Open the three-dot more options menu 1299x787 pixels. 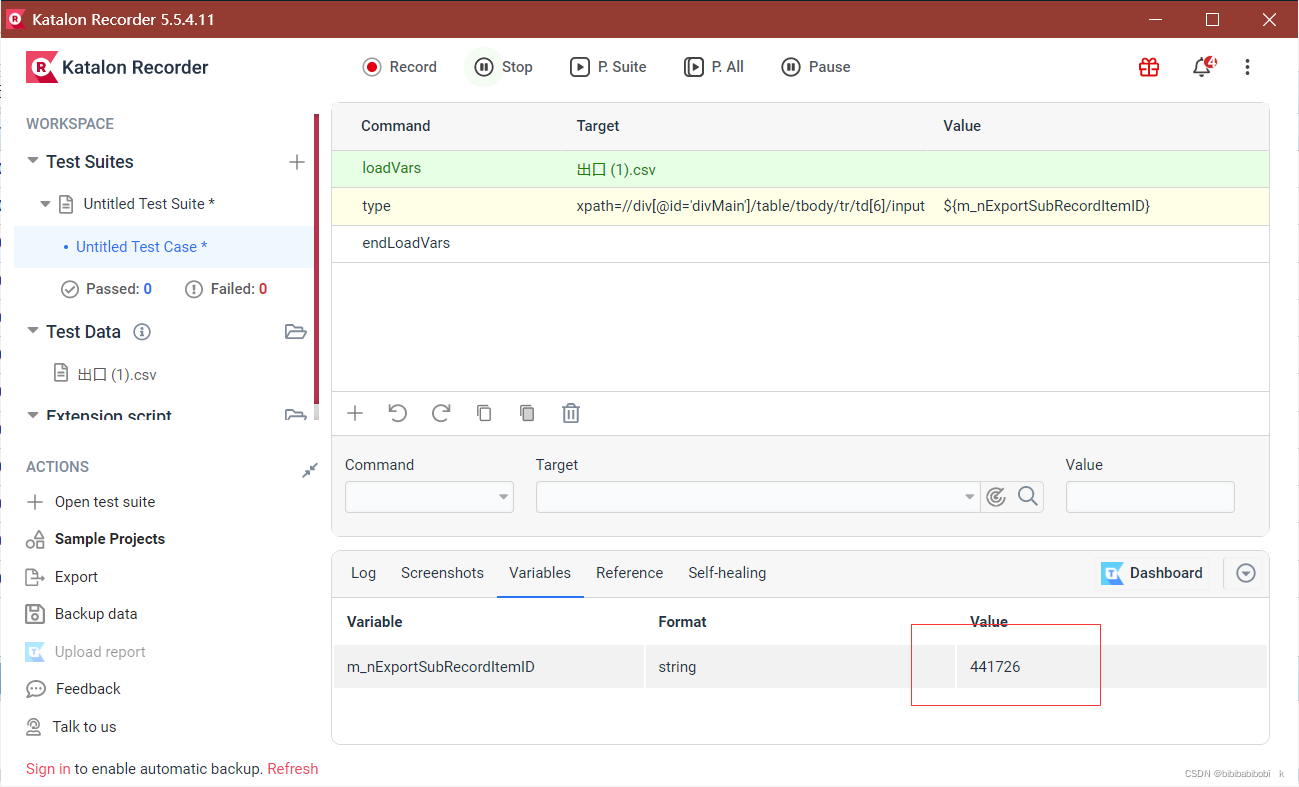click(x=1247, y=67)
